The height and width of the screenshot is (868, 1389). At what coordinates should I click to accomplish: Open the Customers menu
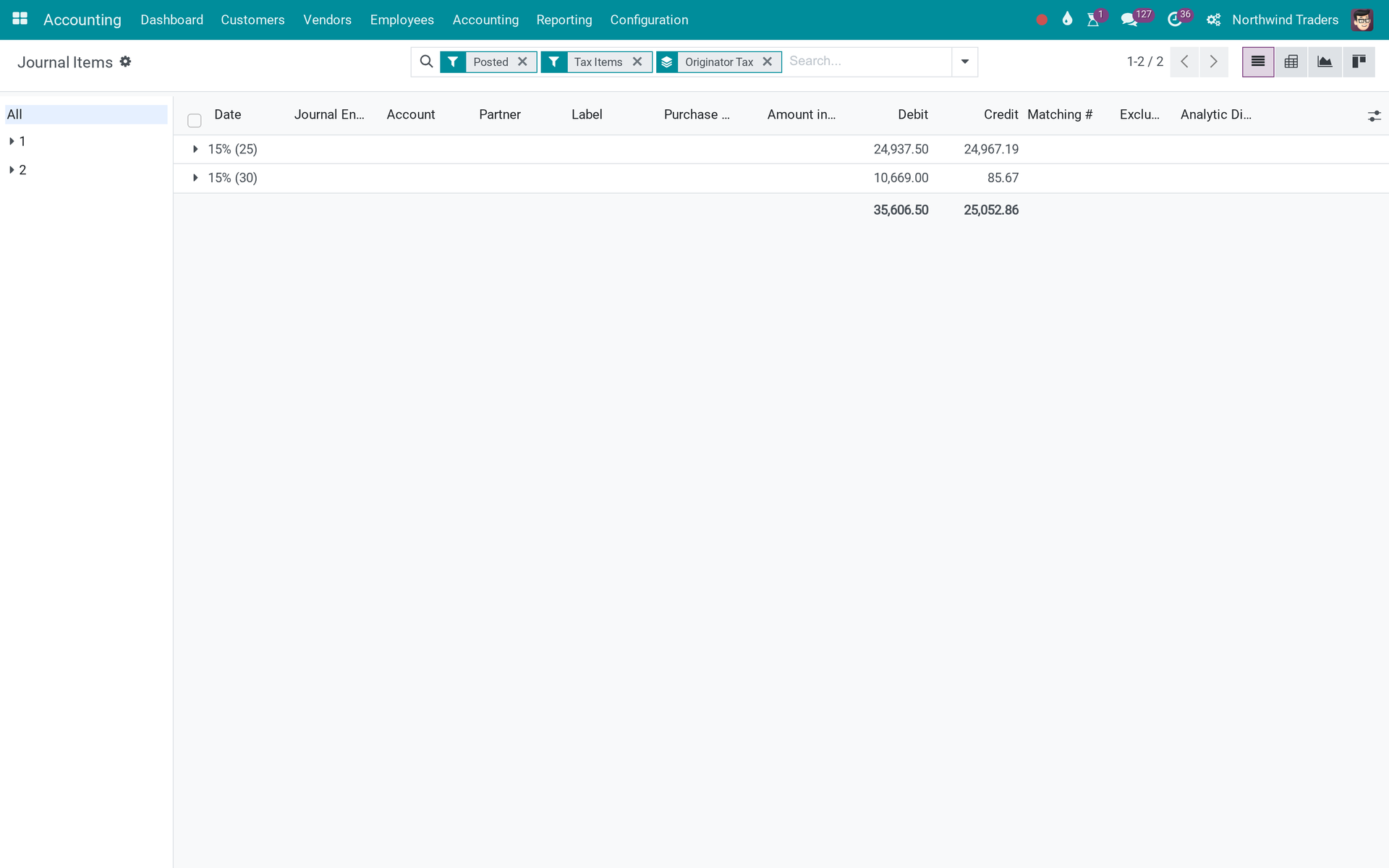(x=252, y=20)
